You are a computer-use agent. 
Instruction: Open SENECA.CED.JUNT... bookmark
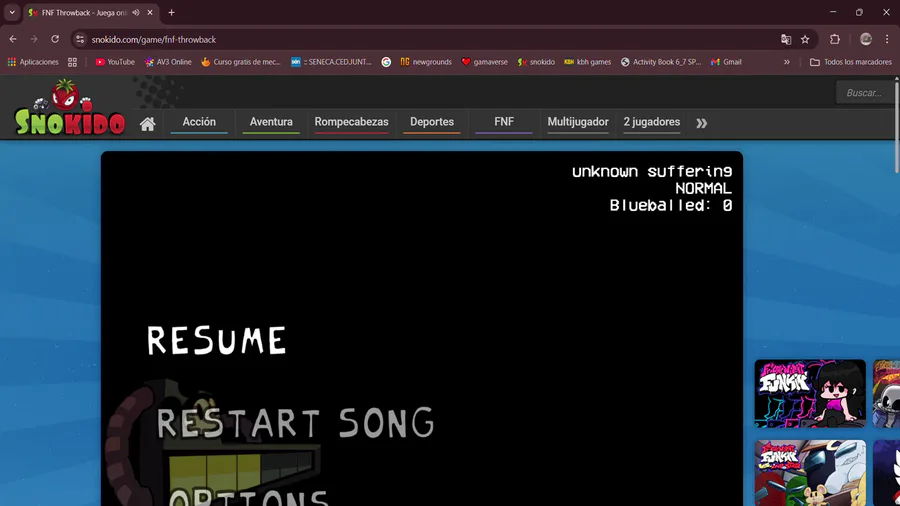click(331, 62)
